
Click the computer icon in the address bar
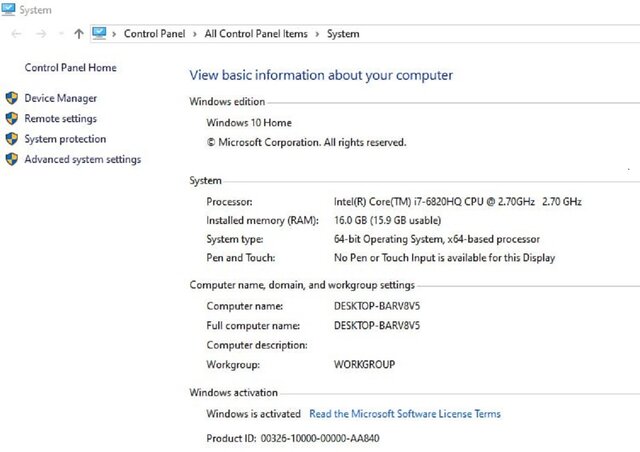(x=99, y=33)
